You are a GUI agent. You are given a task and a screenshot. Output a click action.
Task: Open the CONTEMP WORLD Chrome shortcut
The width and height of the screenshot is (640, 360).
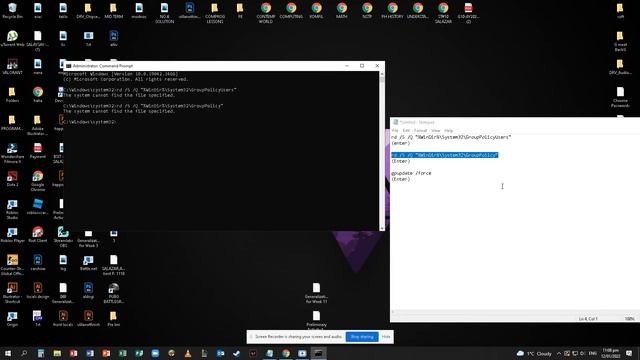pyautogui.click(x=266, y=13)
